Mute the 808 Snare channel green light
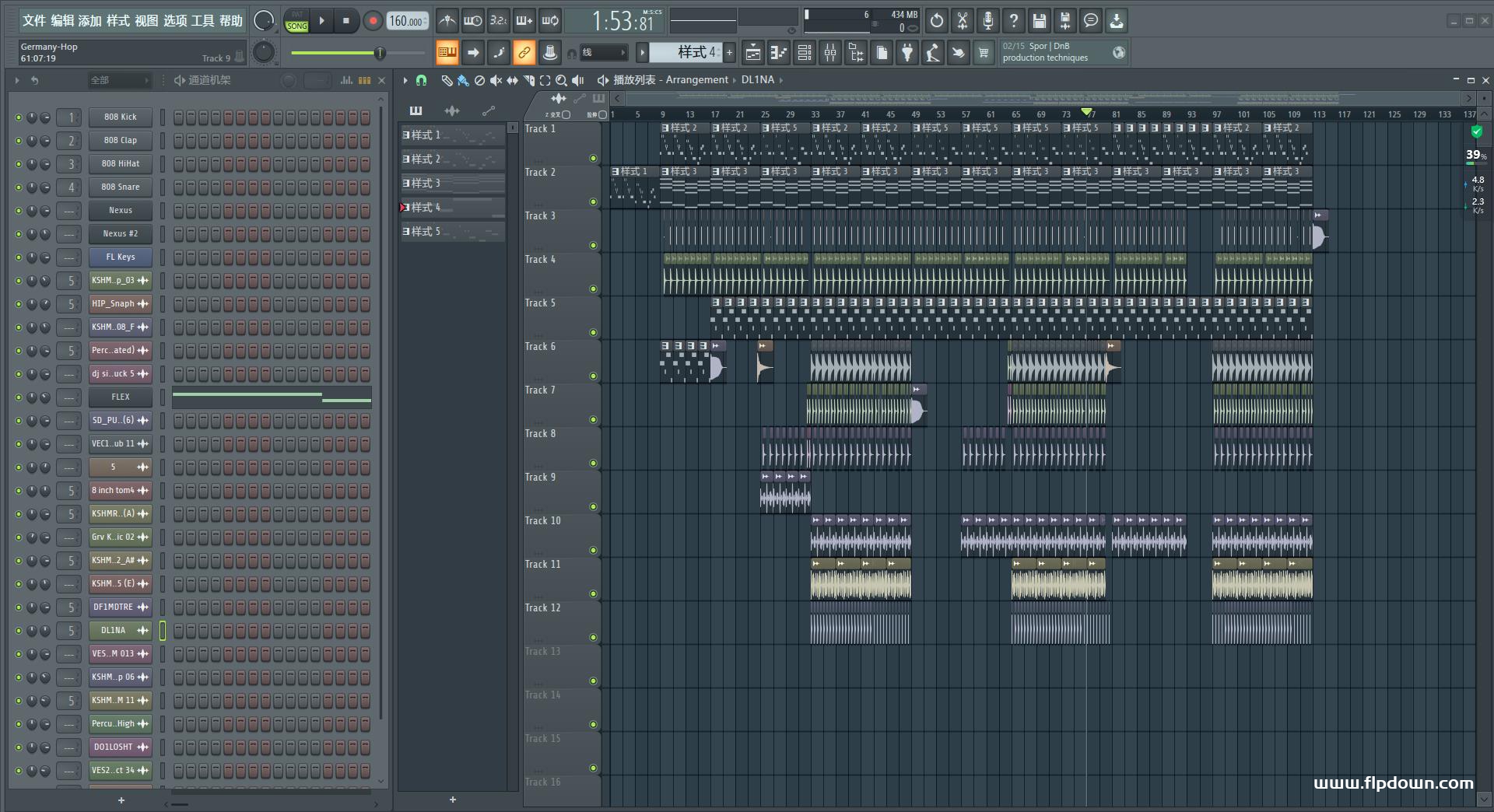This screenshot has height=812, width=1494. pos(19,187)
